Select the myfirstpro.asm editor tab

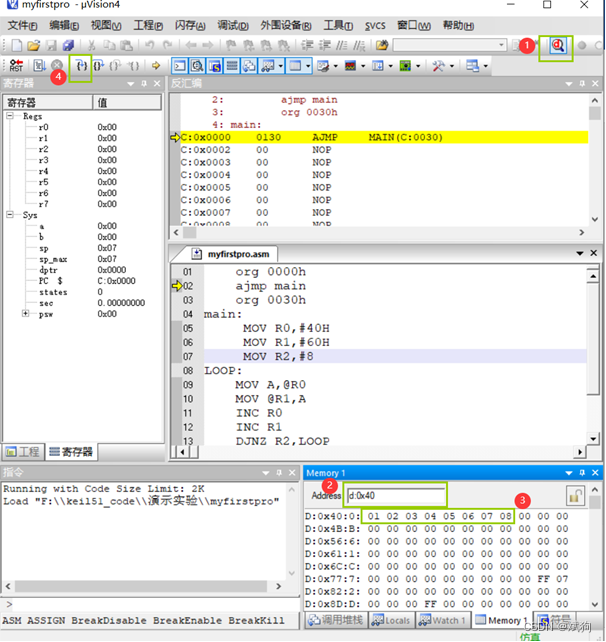(x=231, y=254)
